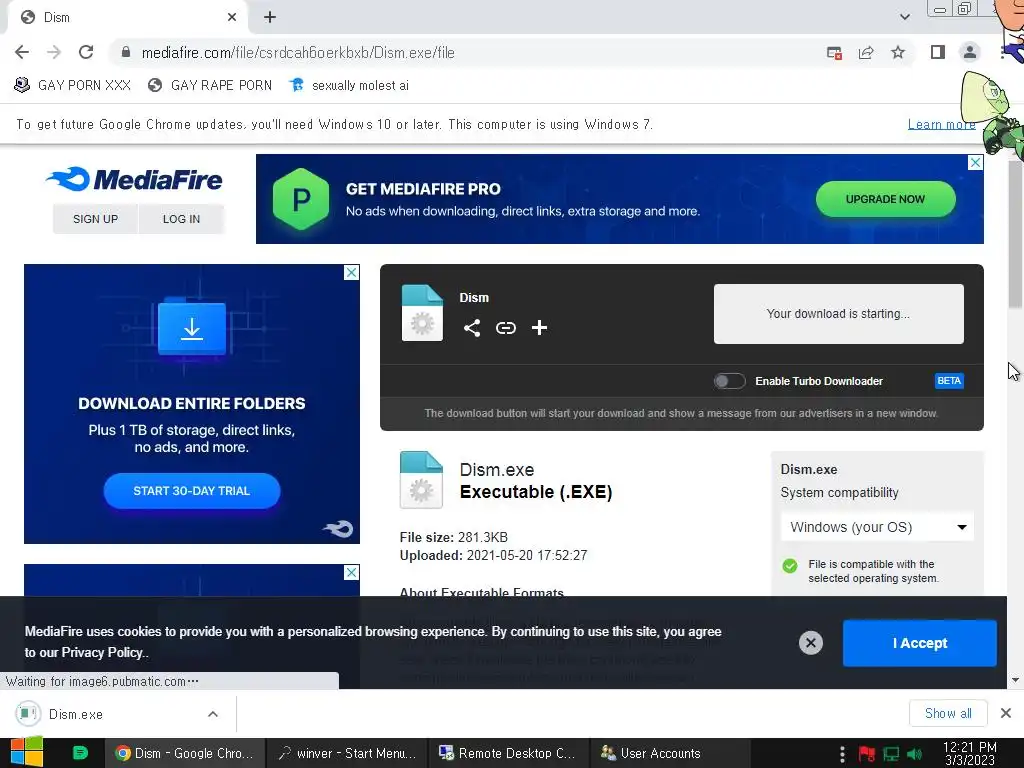The height and width of the screenshot is (768, 1024).
Task: Click the MediaFire logo
Action: (135, 179)
